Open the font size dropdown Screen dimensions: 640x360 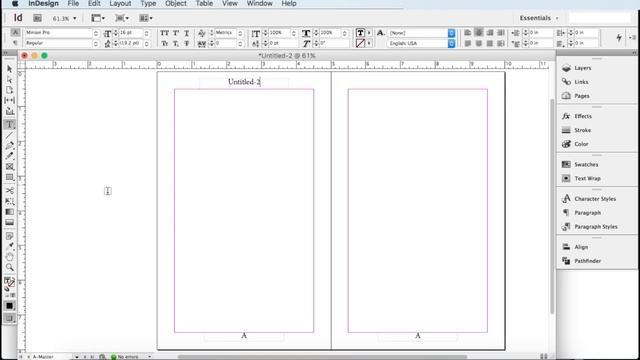[x=147, y=33]
